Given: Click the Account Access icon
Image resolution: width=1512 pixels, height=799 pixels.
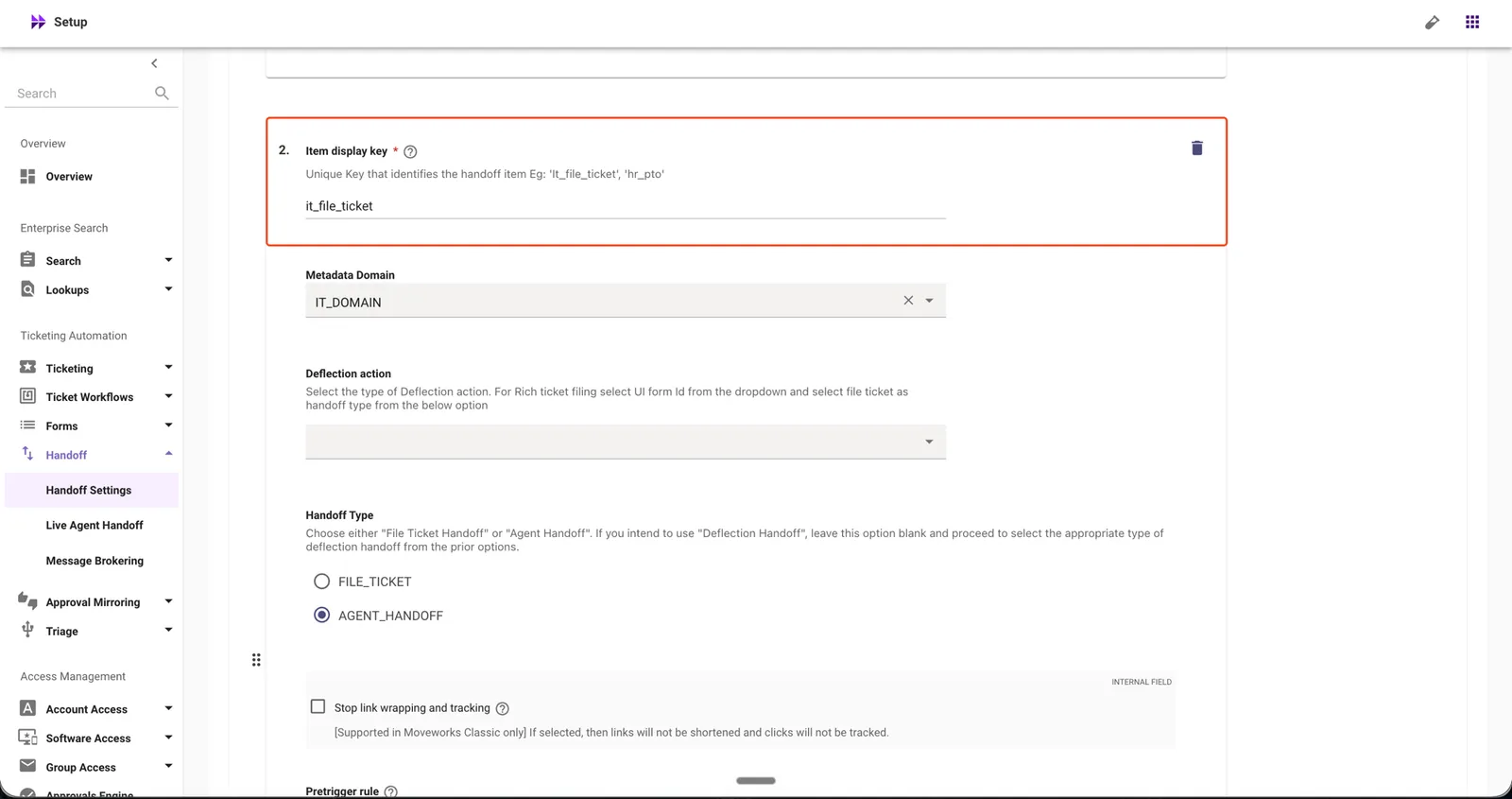Looking at the screenshot, I should 28,708.
